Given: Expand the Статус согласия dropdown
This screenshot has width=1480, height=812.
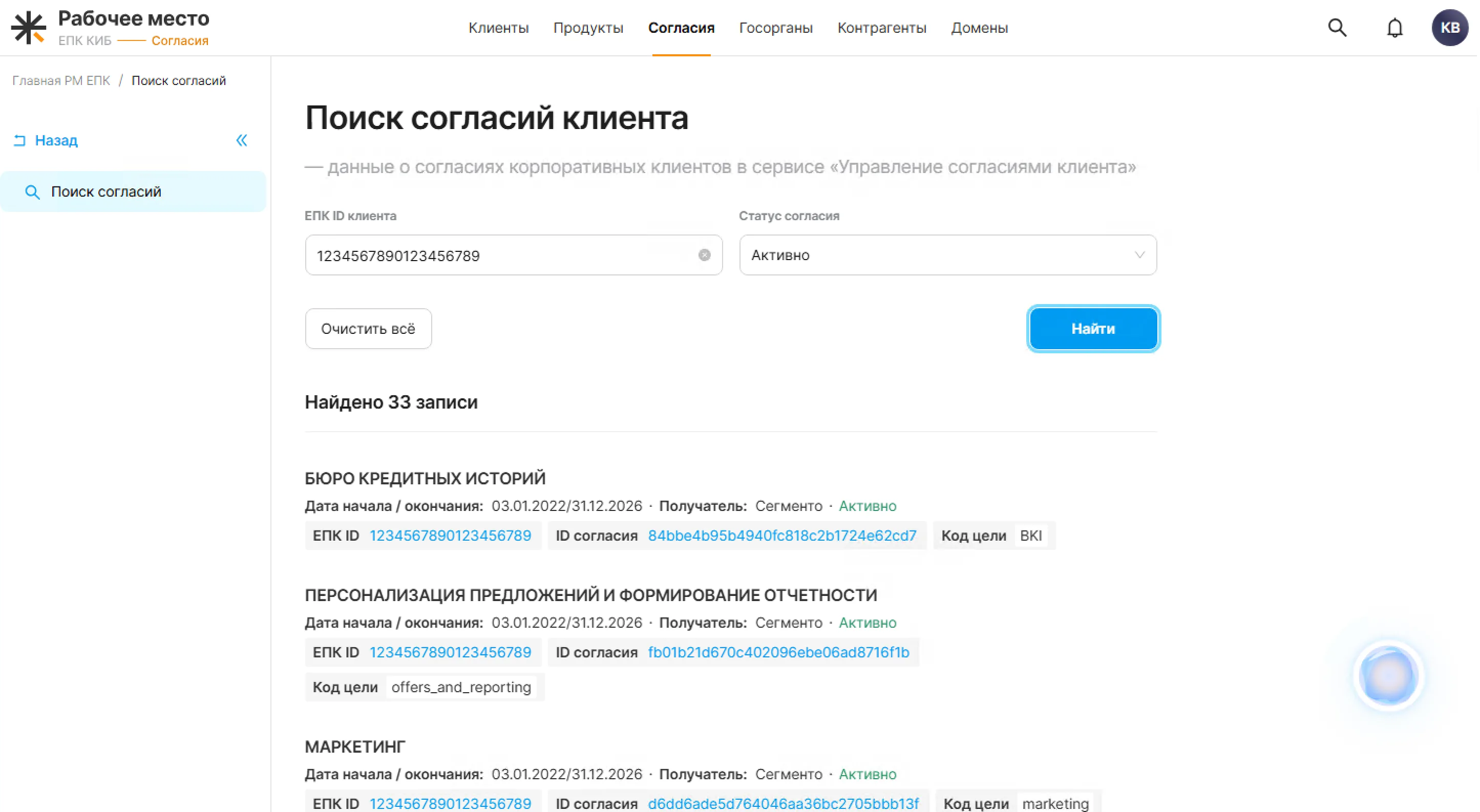Looking at the screenshot, I should 949,255.
